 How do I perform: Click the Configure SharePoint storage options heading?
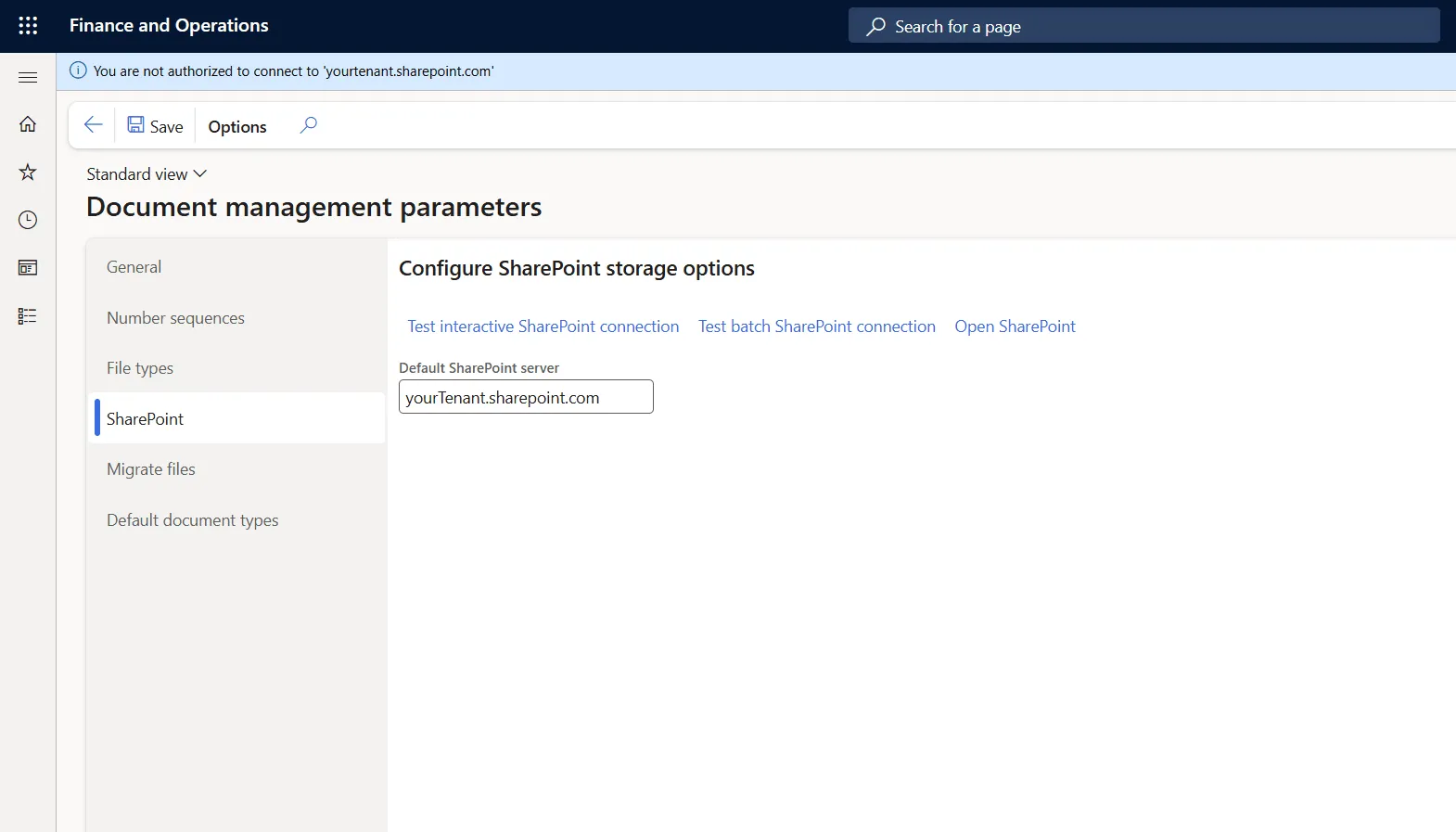click(x=577, y=268)
